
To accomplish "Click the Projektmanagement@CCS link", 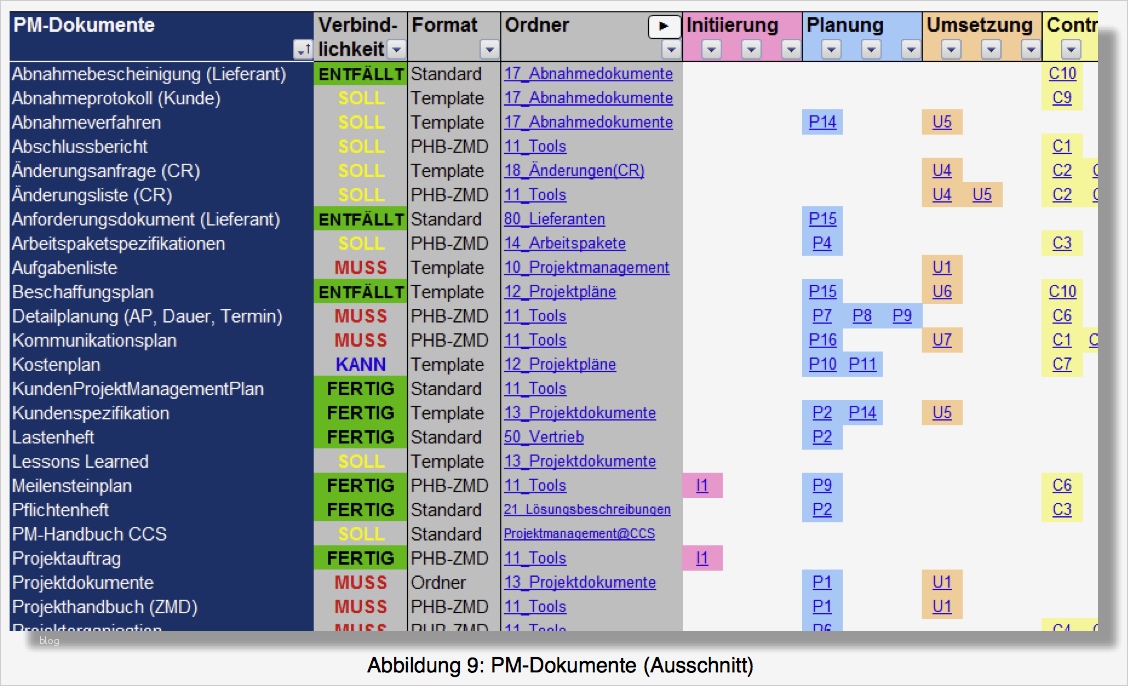I will coord(579,534).
